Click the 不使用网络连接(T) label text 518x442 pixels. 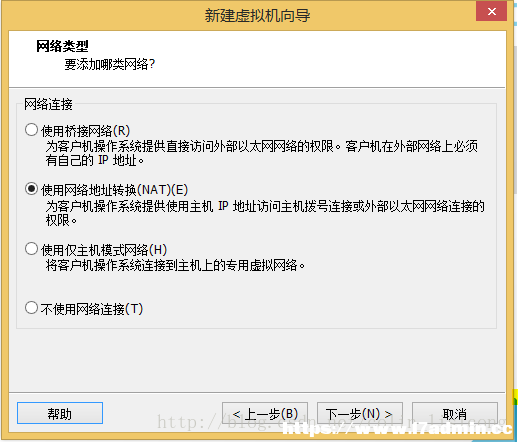point(92,309)
